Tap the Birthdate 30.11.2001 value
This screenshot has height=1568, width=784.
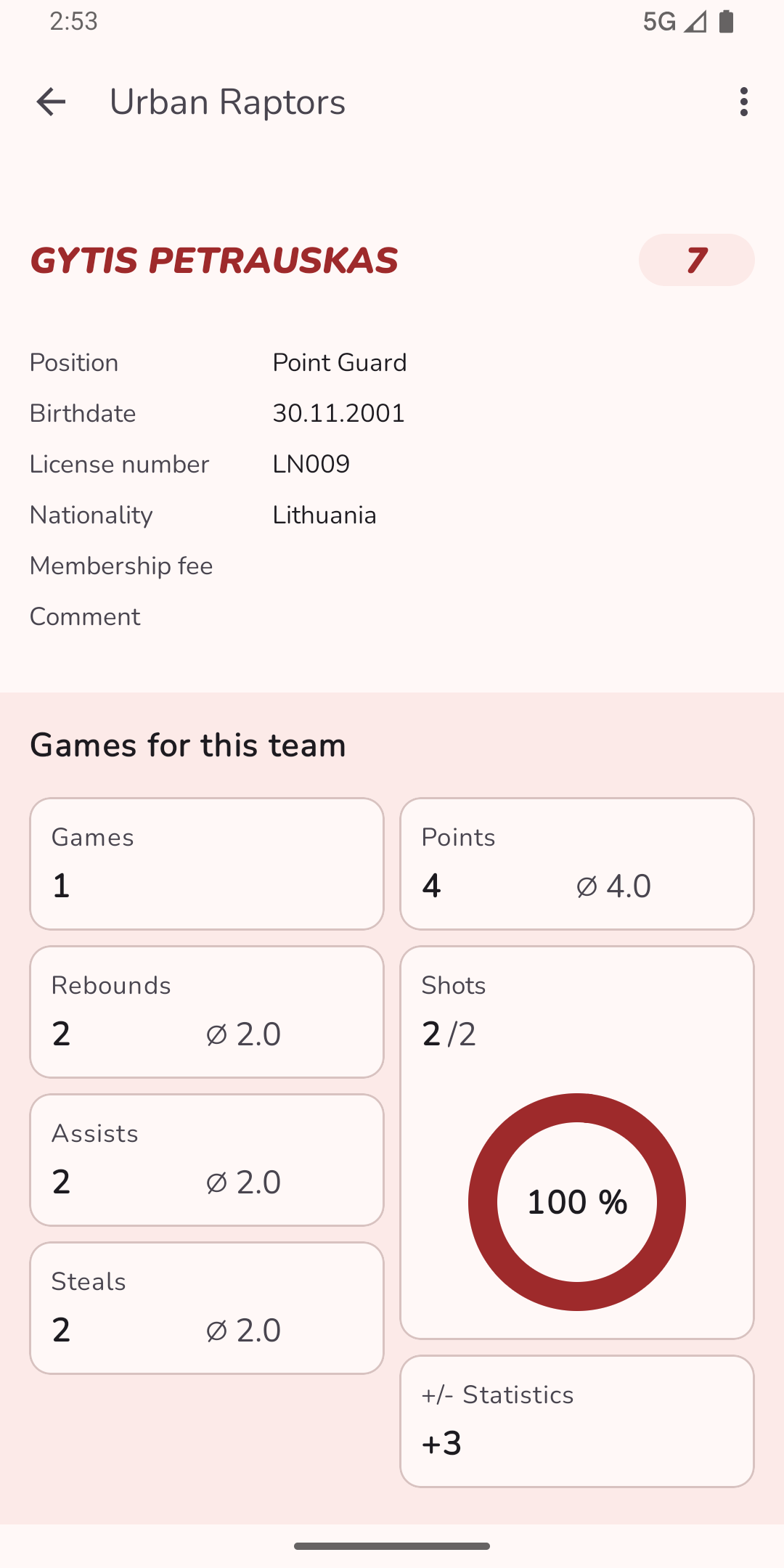(338, 414)
